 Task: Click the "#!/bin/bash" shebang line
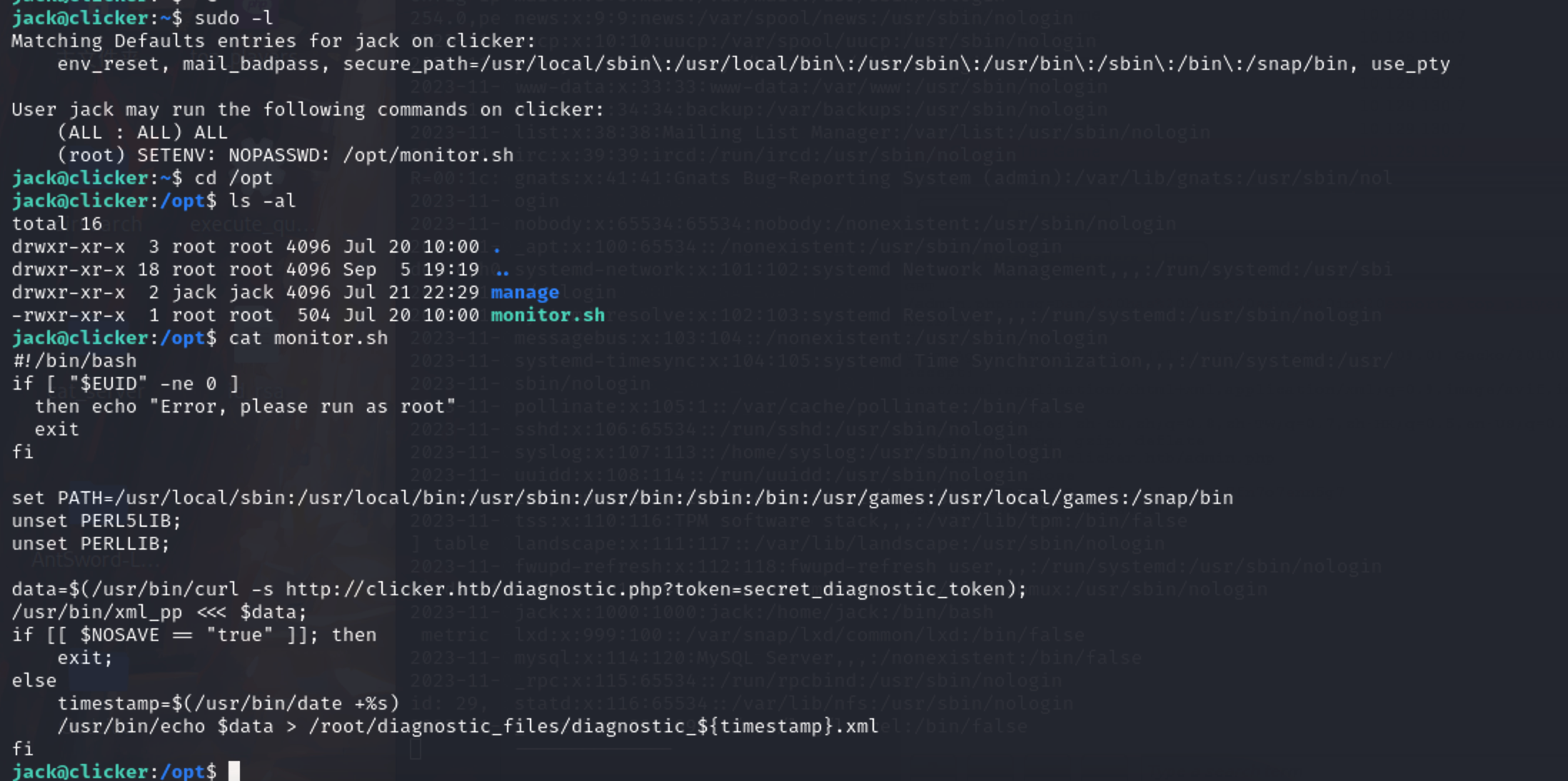click(x=74, y=361)
